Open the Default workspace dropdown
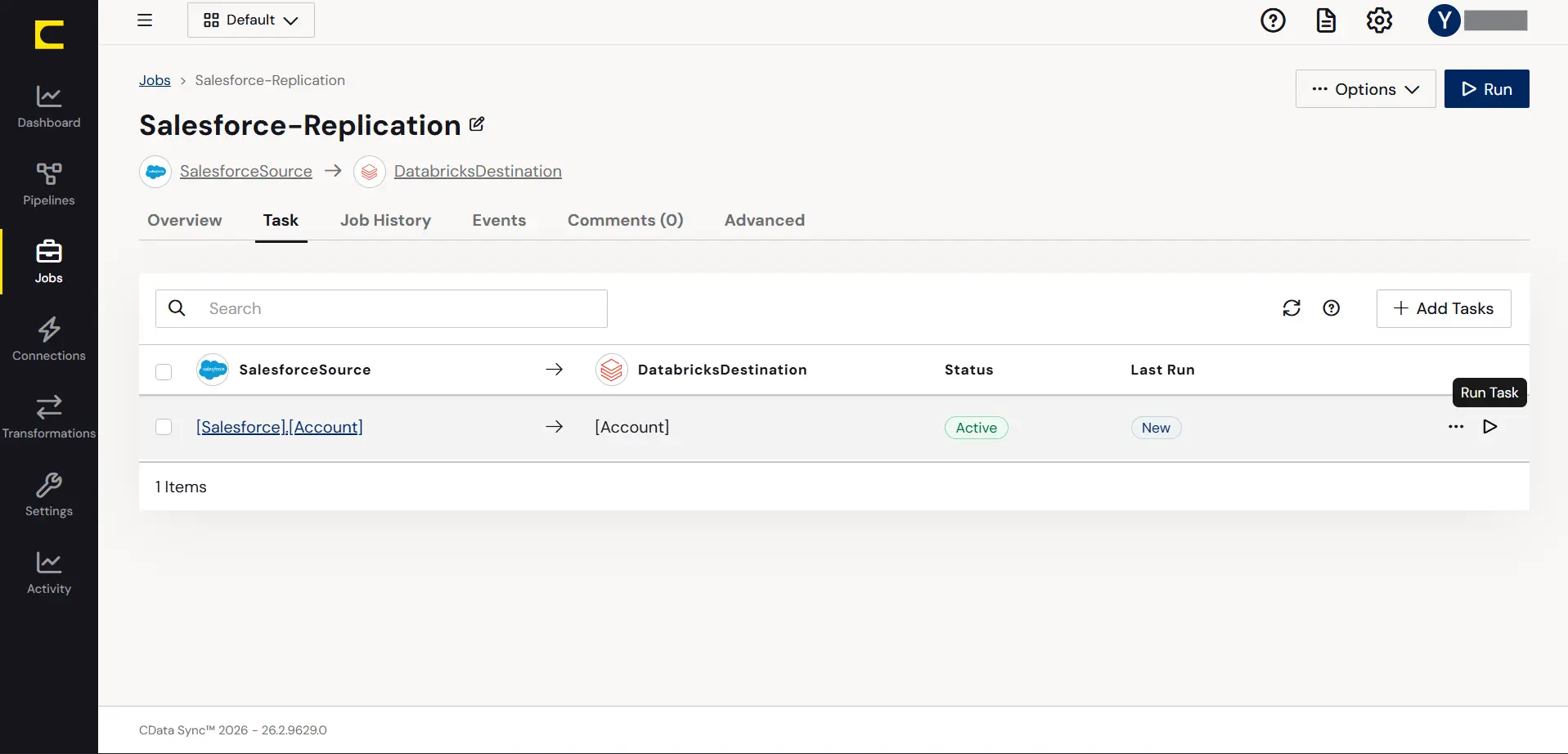Screen dimensions: 1568x754 251,20
